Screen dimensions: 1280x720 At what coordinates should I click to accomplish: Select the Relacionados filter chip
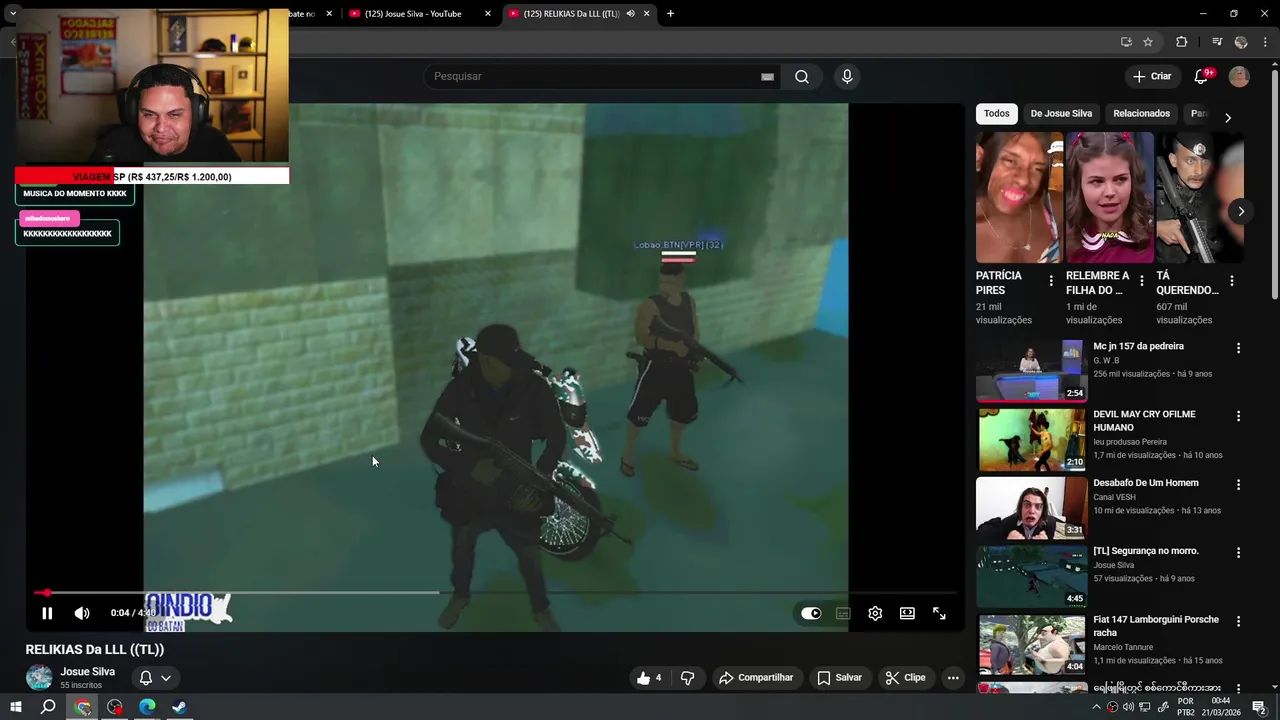click(1141, 114)
